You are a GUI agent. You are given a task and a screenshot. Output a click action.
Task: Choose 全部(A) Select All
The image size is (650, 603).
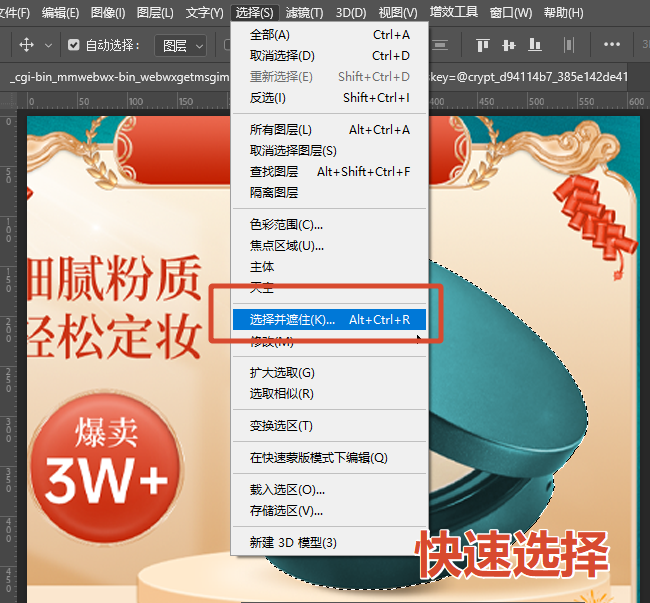(x=330, y=35)
